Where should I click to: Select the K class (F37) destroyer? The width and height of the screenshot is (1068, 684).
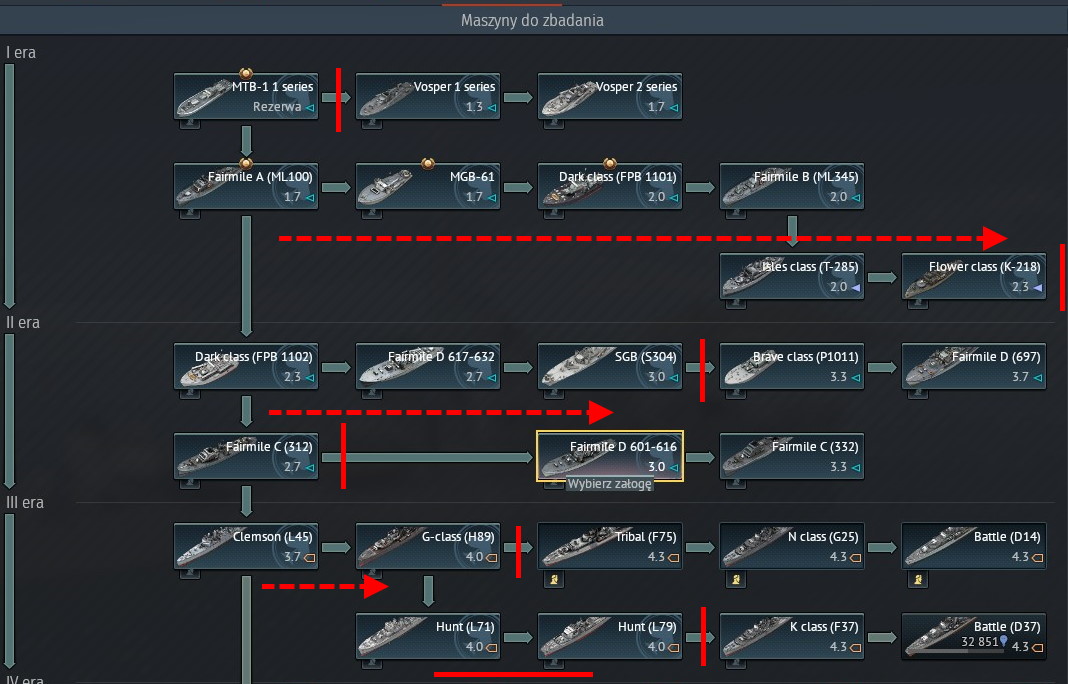pyautogui.click(x=792, y=636)
